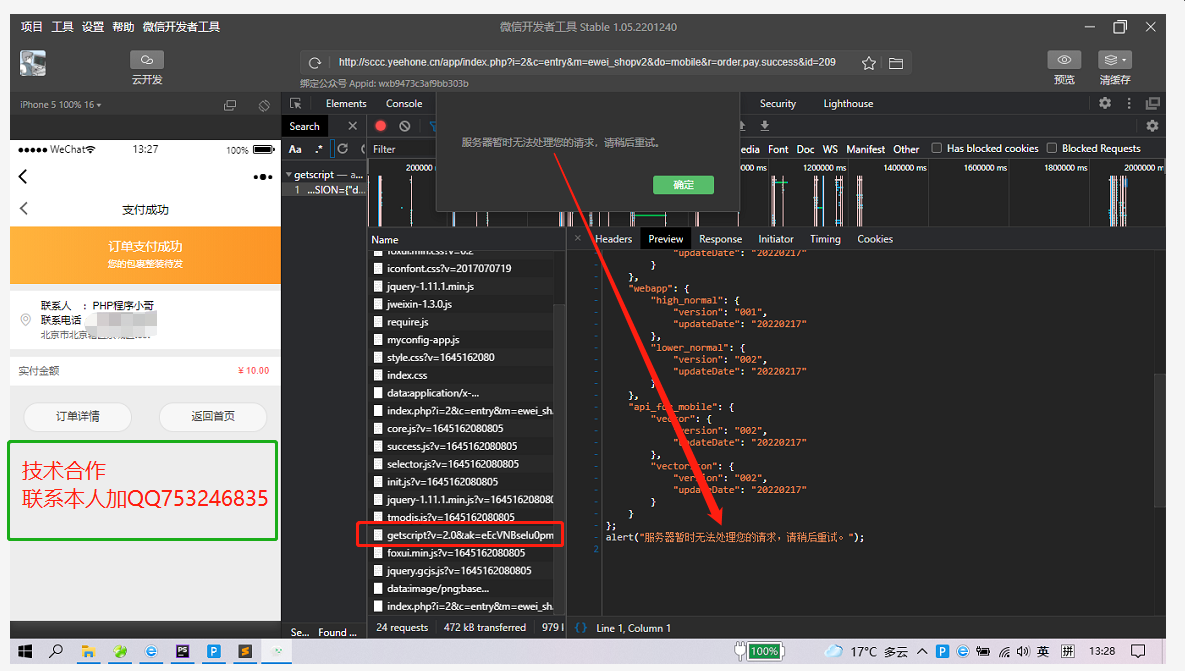The width and height of the screenshot is (1185, 671).
Task: Select the tmodjs.js?v=1645162080805 request
Action: click(x=463, y=518)
